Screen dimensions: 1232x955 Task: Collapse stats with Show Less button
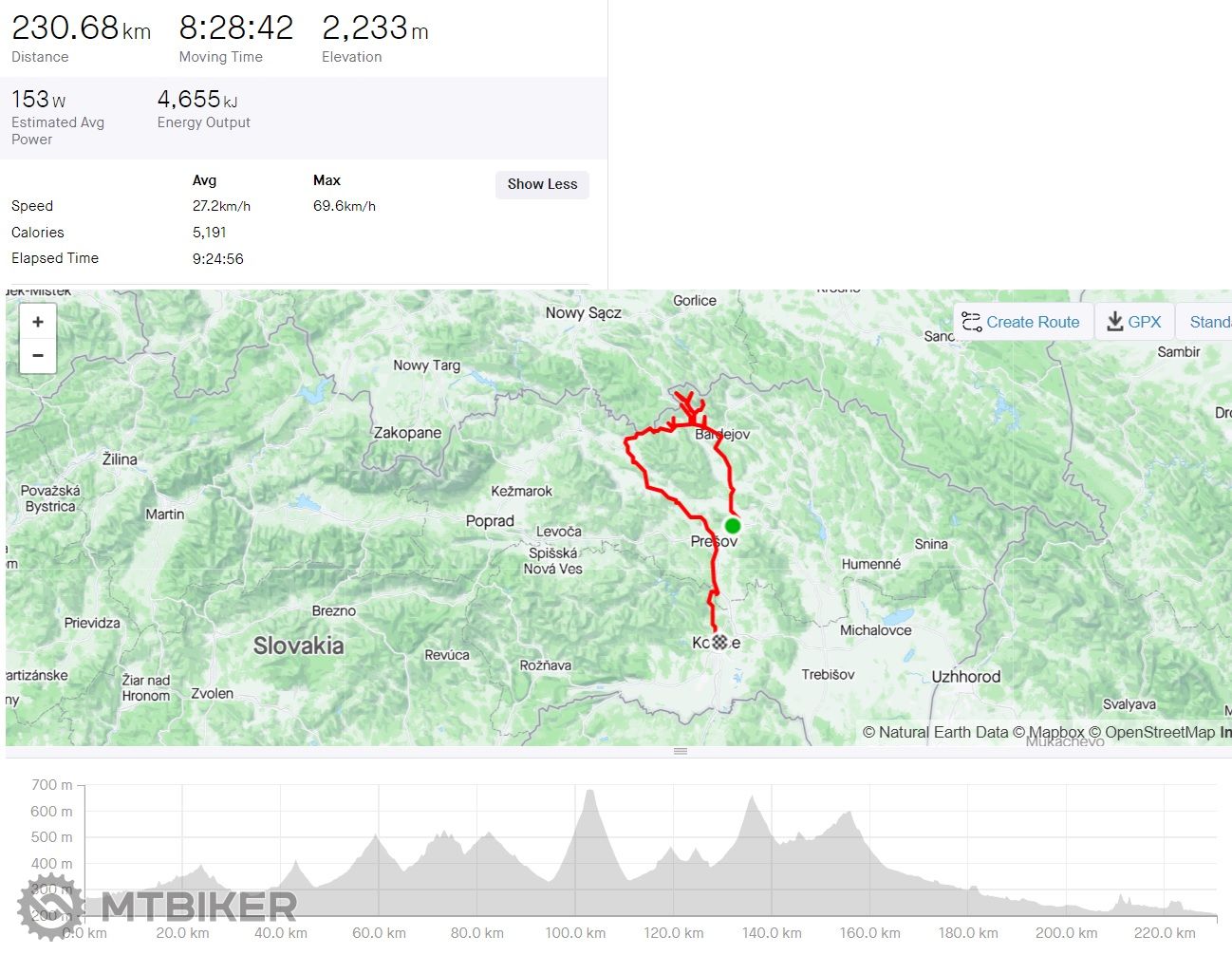(542, 184)
